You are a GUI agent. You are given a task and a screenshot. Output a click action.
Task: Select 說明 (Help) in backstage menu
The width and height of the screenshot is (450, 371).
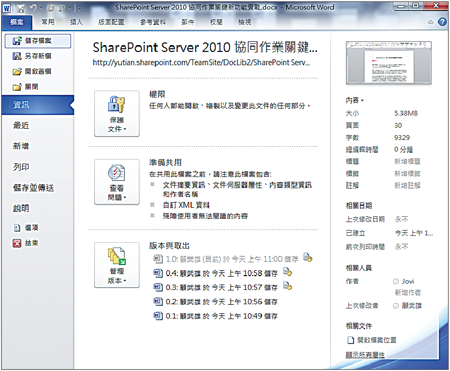[21, 208]
